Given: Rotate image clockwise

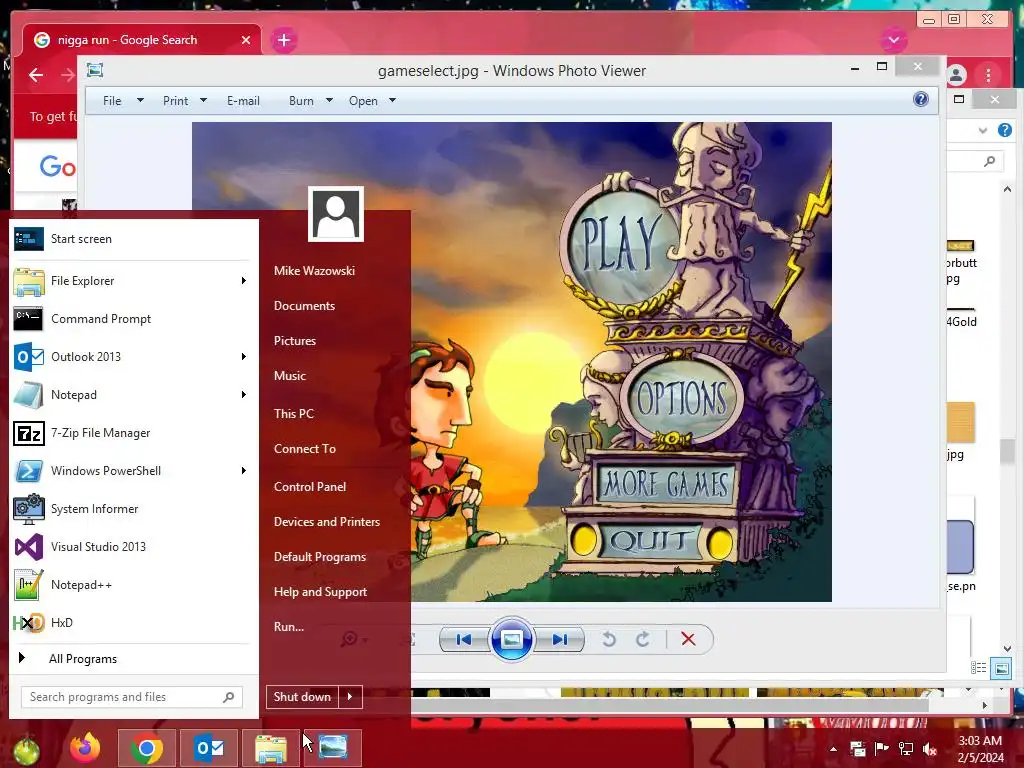Looking at the screenshot, I should point(643,639).
